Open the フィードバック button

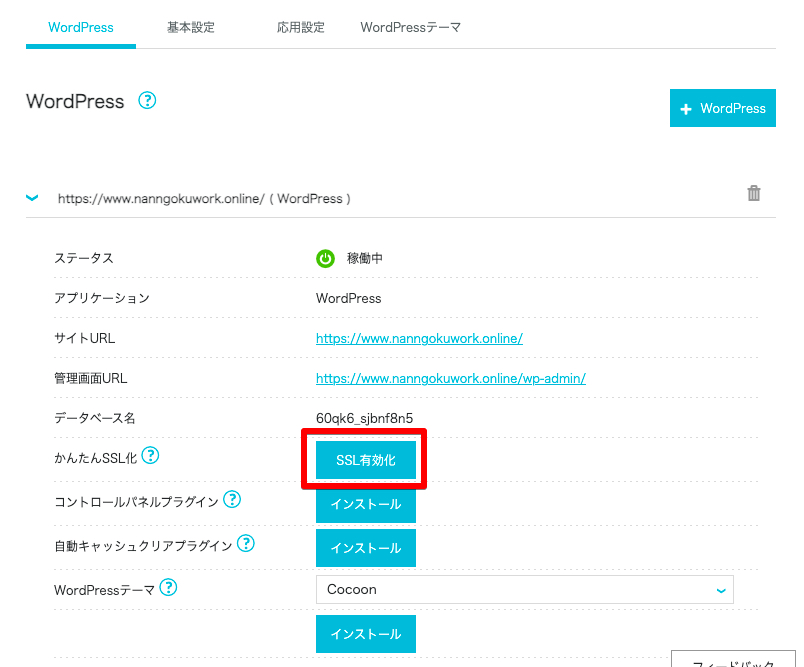[x=733, y=660]
